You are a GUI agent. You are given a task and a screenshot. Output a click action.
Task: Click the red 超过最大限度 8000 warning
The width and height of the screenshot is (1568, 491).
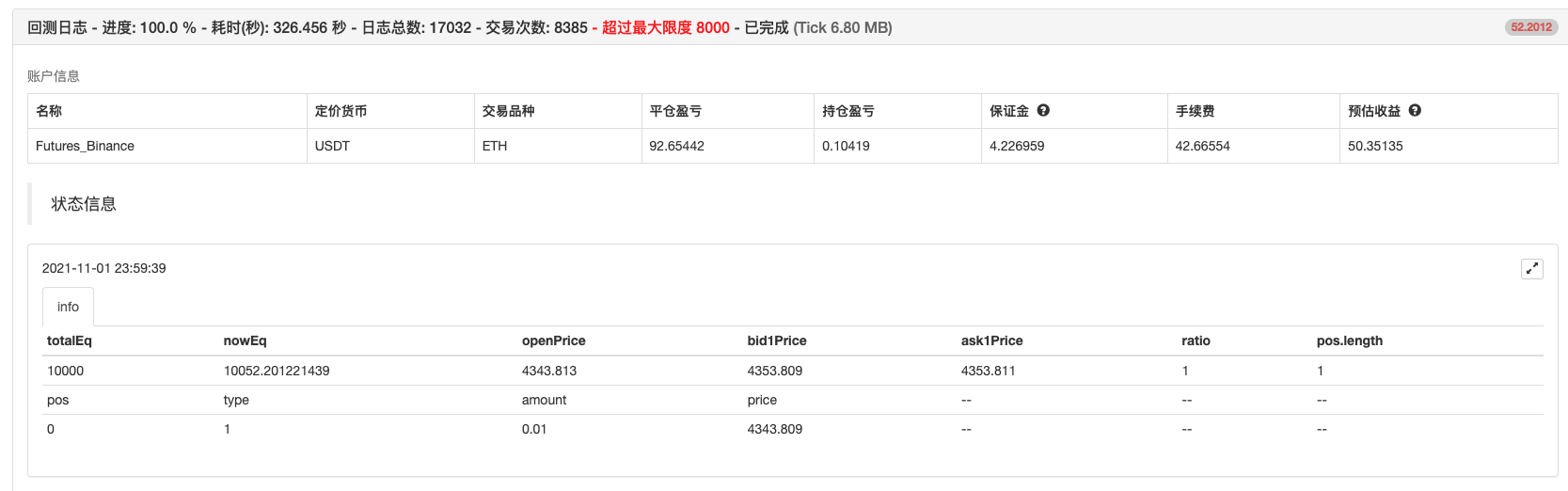click(x=665, y=27)
